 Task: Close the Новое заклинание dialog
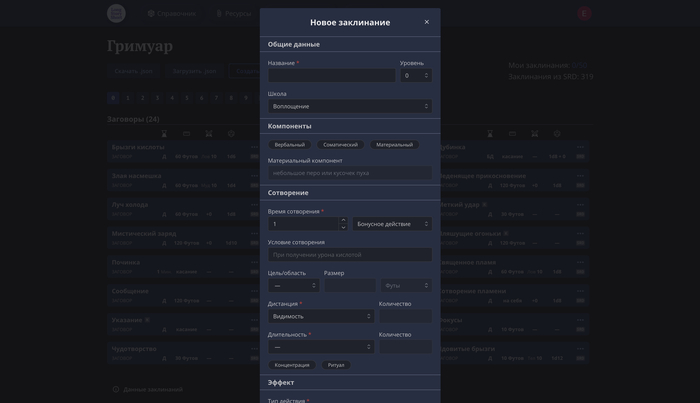[426, 22]
